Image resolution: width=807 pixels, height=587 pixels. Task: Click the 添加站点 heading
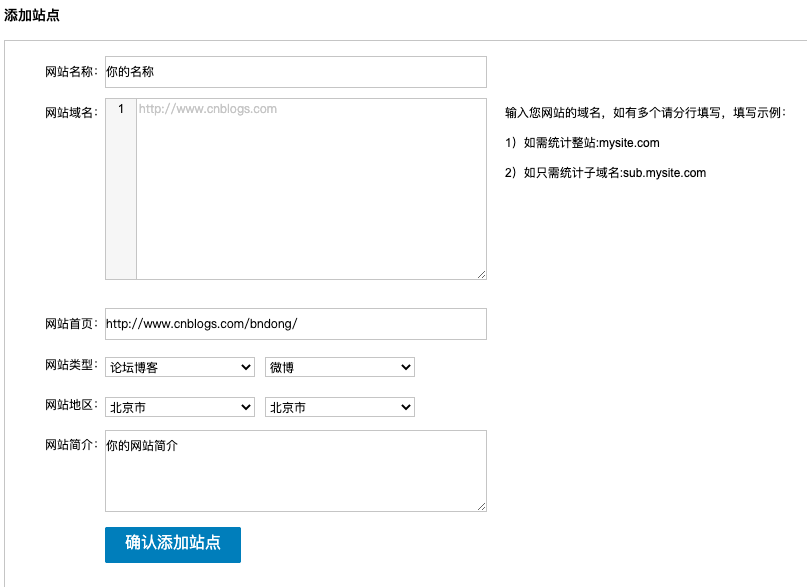tap(32, 15)
